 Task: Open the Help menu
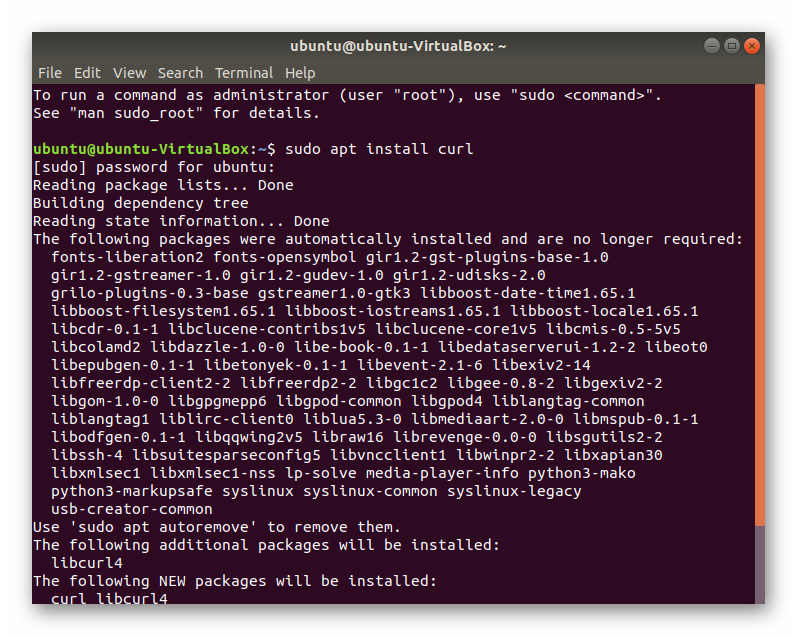click(300, 73)
